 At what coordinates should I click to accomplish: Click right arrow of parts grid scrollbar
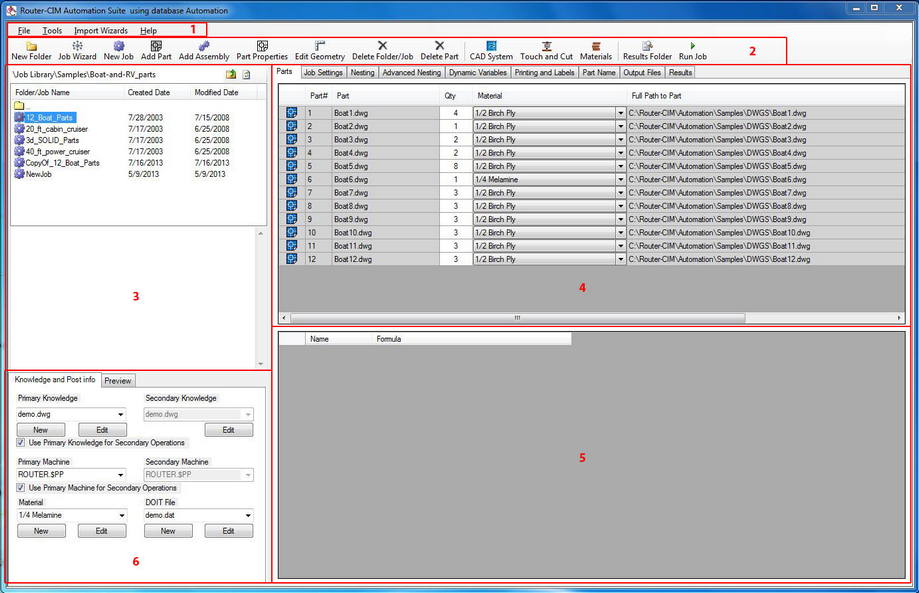coord(899,318)
